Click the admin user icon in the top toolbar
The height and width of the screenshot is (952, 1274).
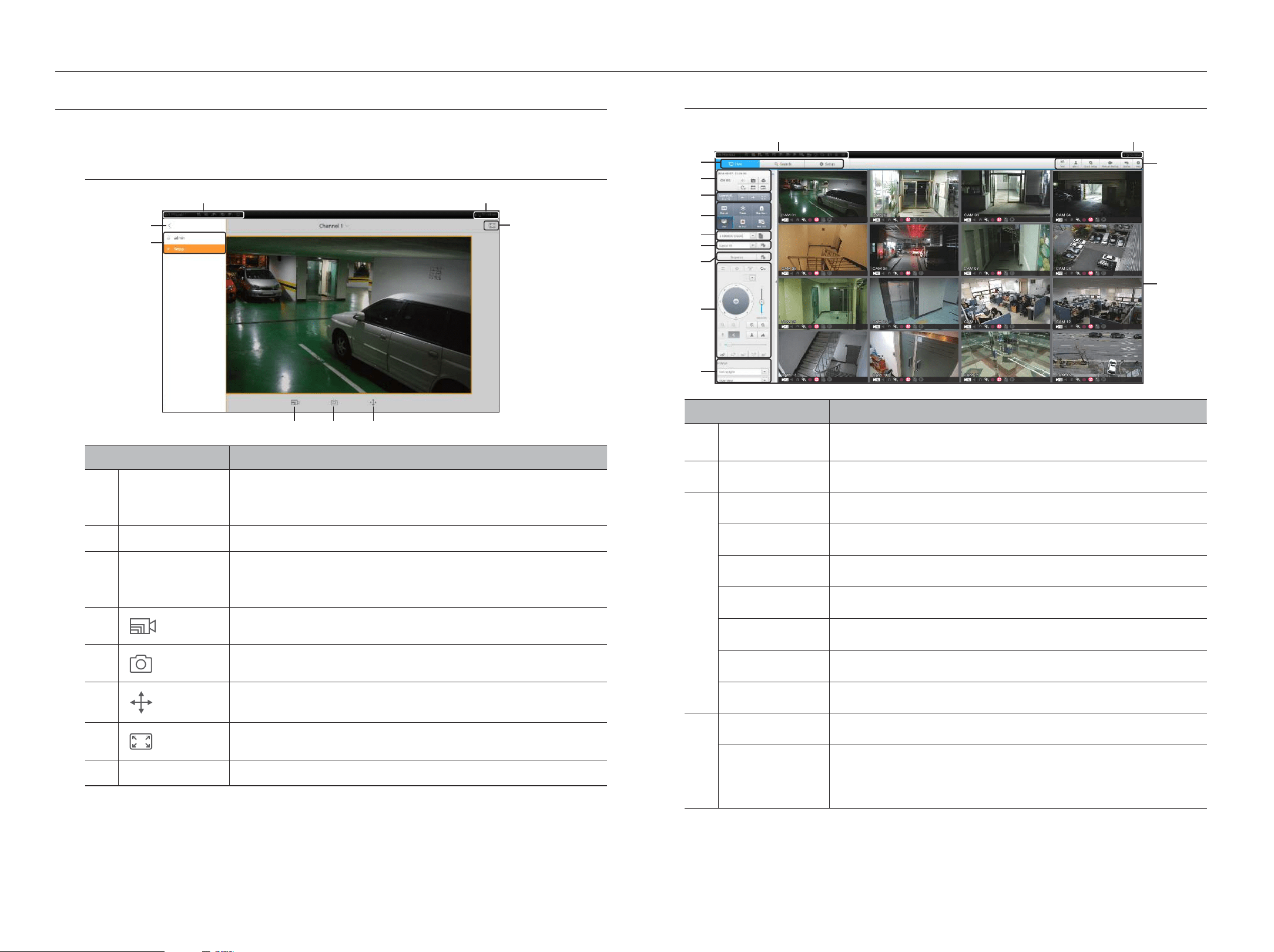1076,163
